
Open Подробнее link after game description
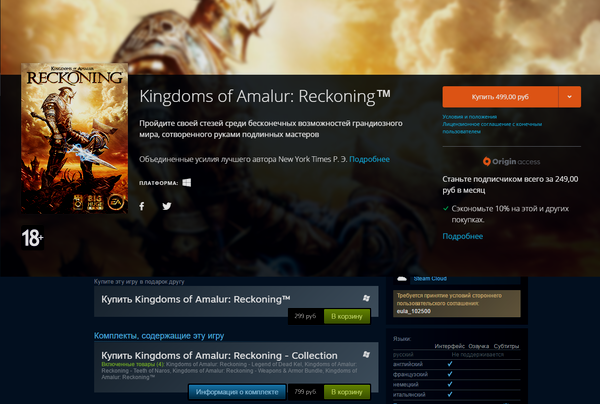pos(369,159)
